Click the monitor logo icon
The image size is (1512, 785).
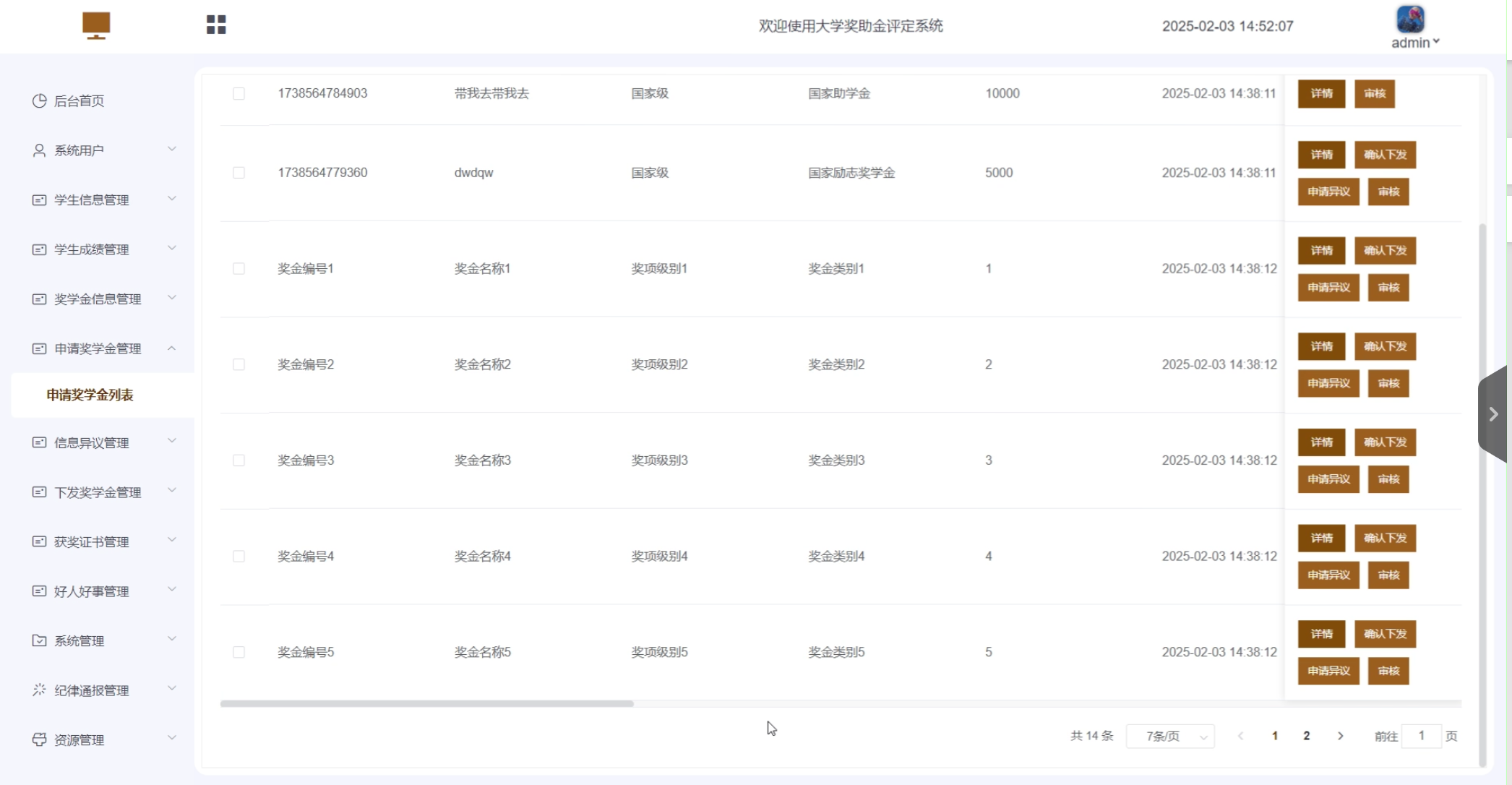96,25
